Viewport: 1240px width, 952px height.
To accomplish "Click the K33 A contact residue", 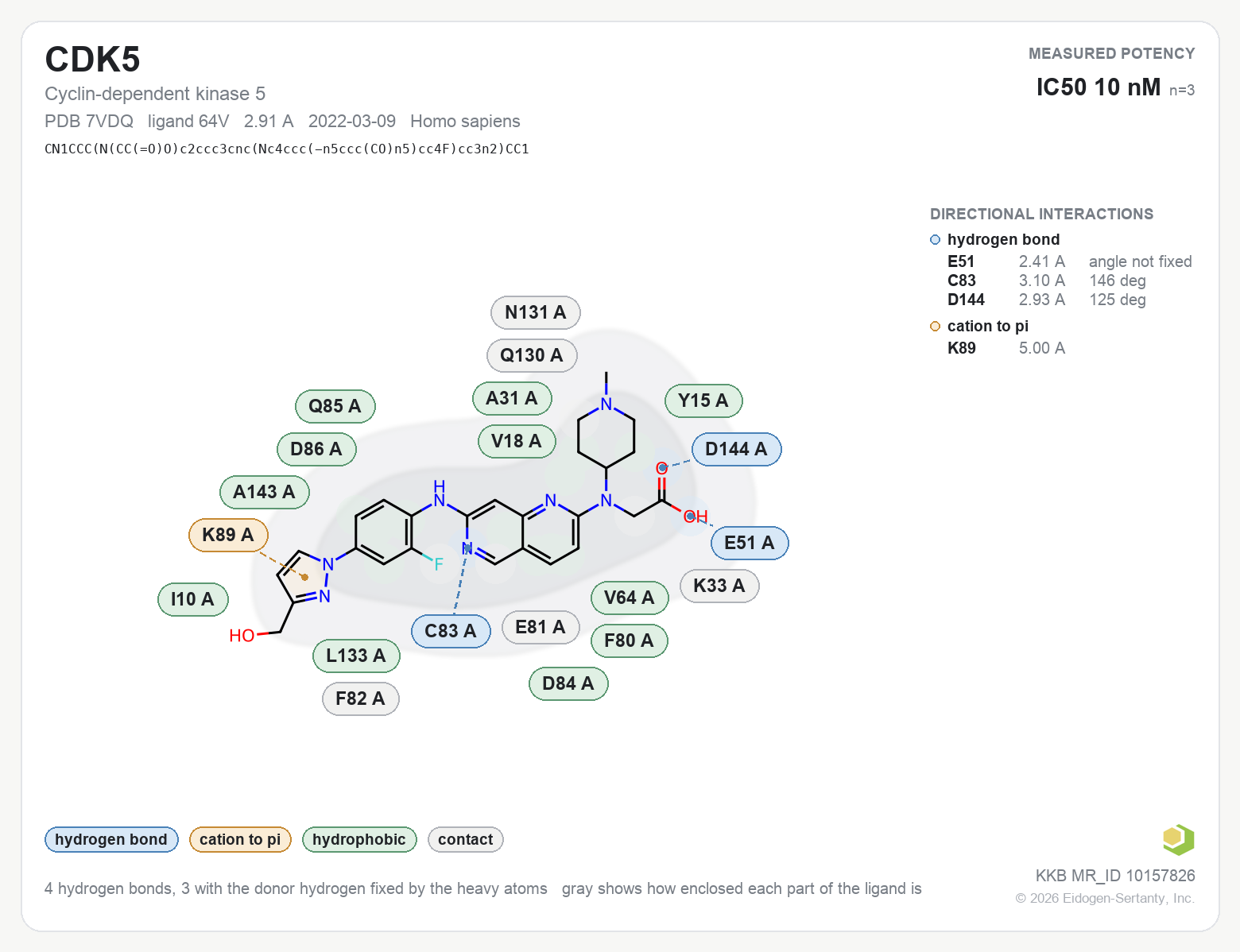I will click(719, 586).
